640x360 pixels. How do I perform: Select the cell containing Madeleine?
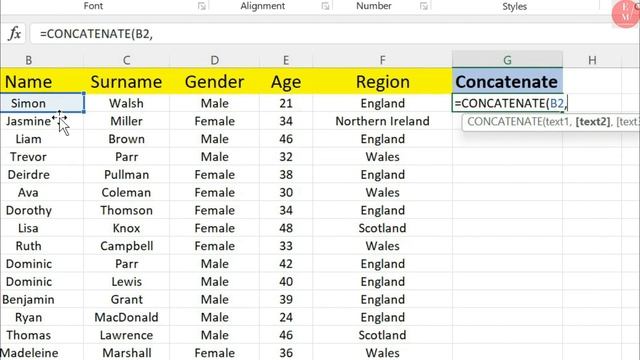[x=42, y=352]
